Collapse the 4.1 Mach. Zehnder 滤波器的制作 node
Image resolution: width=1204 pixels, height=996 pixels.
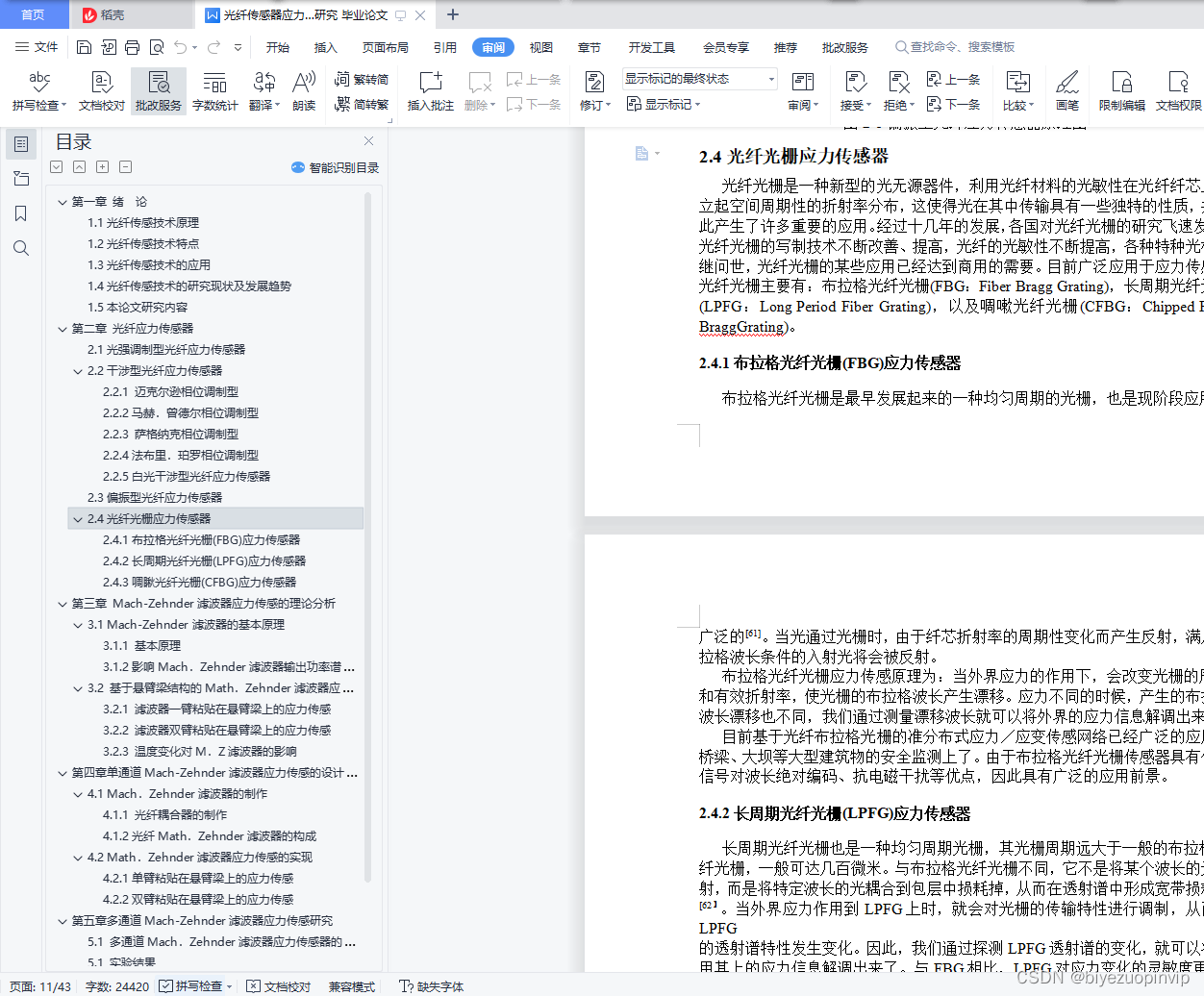click(x=78, y=794)
